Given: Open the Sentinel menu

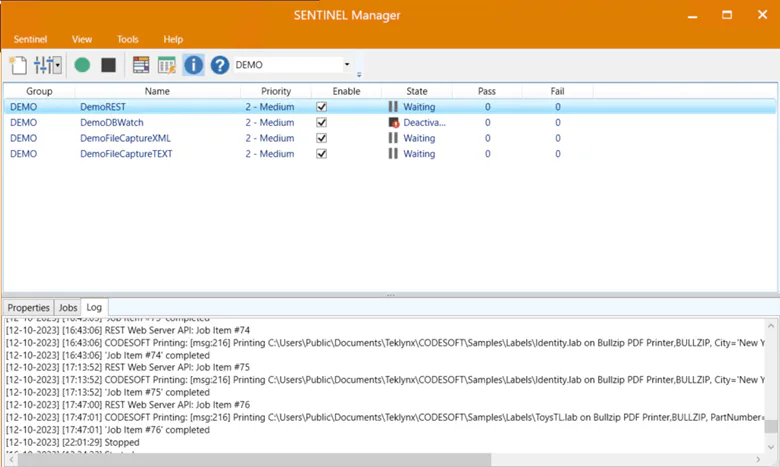Looking at the screenshot, I should pyautogui.click(x=30, y=39).
